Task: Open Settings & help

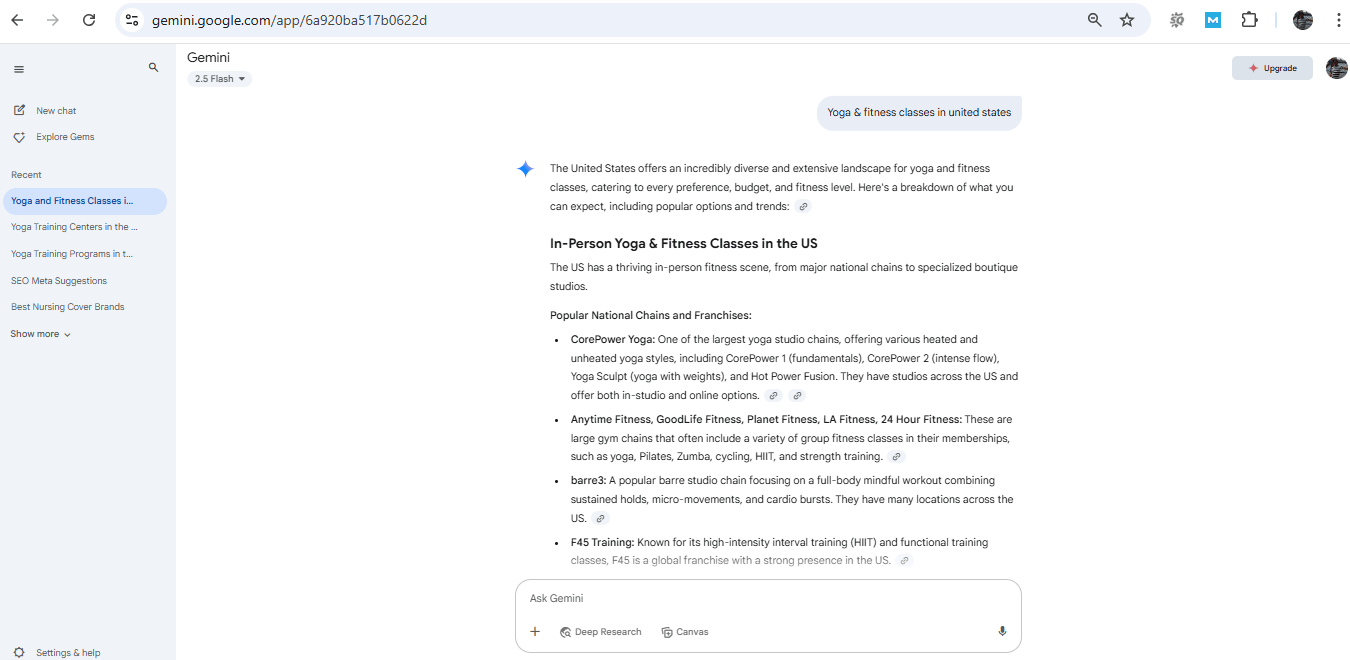Action: click(x=57, y=652)
